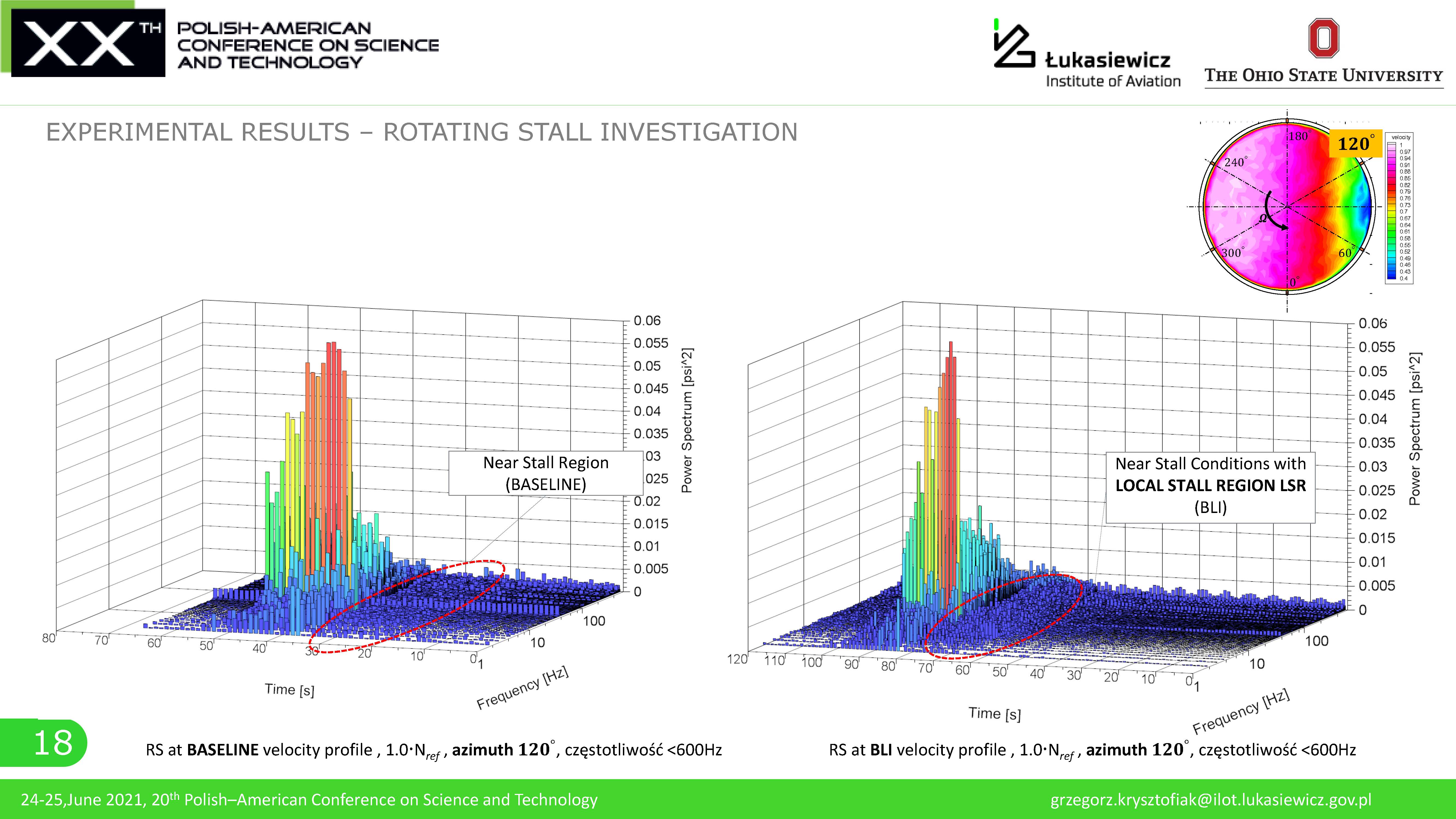This screenshot has height=819, width=1456.
Task: Click the right chart Frequency [Hz] axis label
Action: [1241, 711]
